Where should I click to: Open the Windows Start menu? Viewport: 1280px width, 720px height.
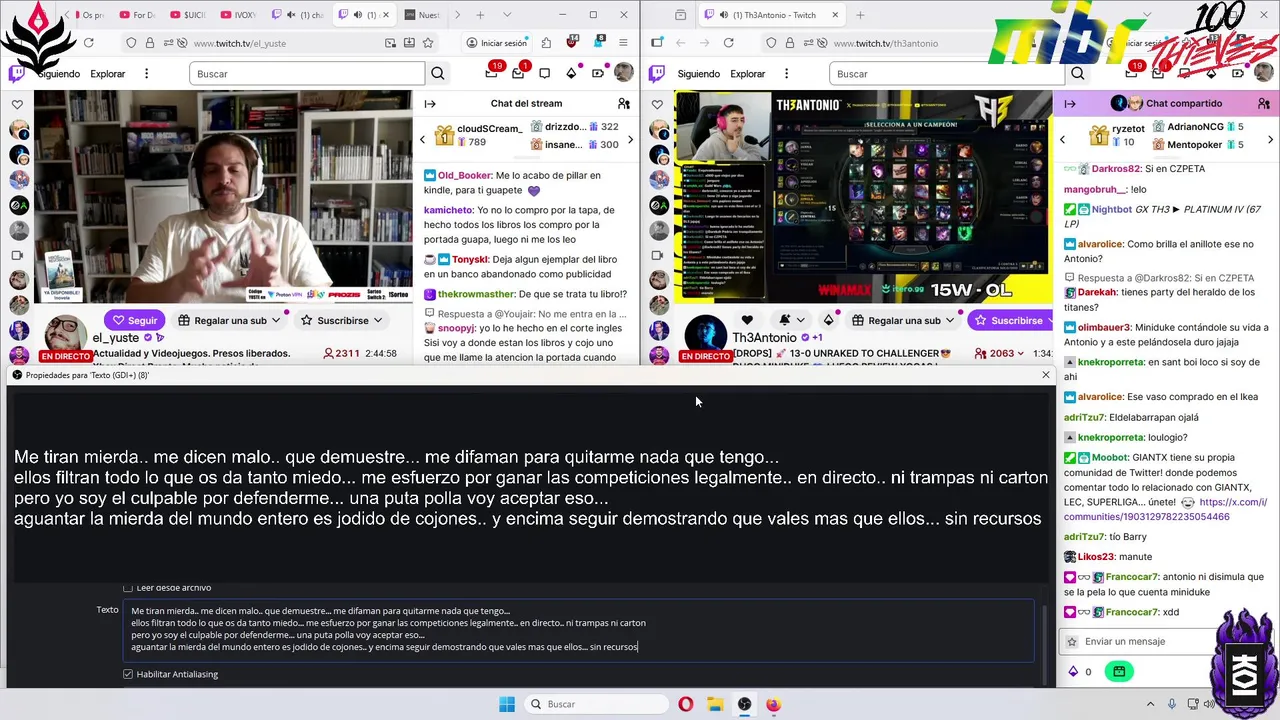click(x=507, y=704)
